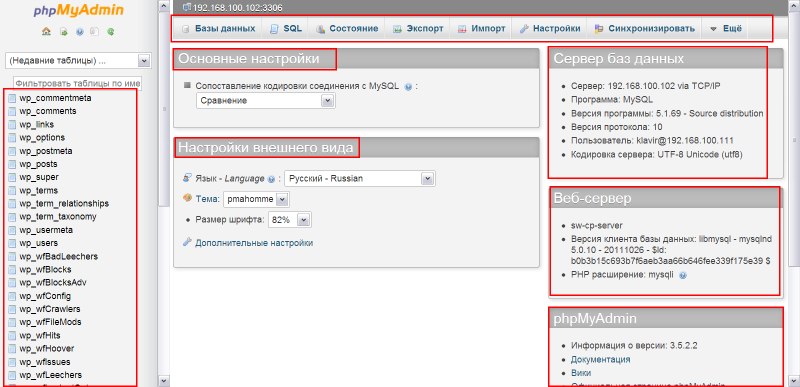800x387 pixels.
Task: Open the Экспорт tab
Action: point(418,29)
